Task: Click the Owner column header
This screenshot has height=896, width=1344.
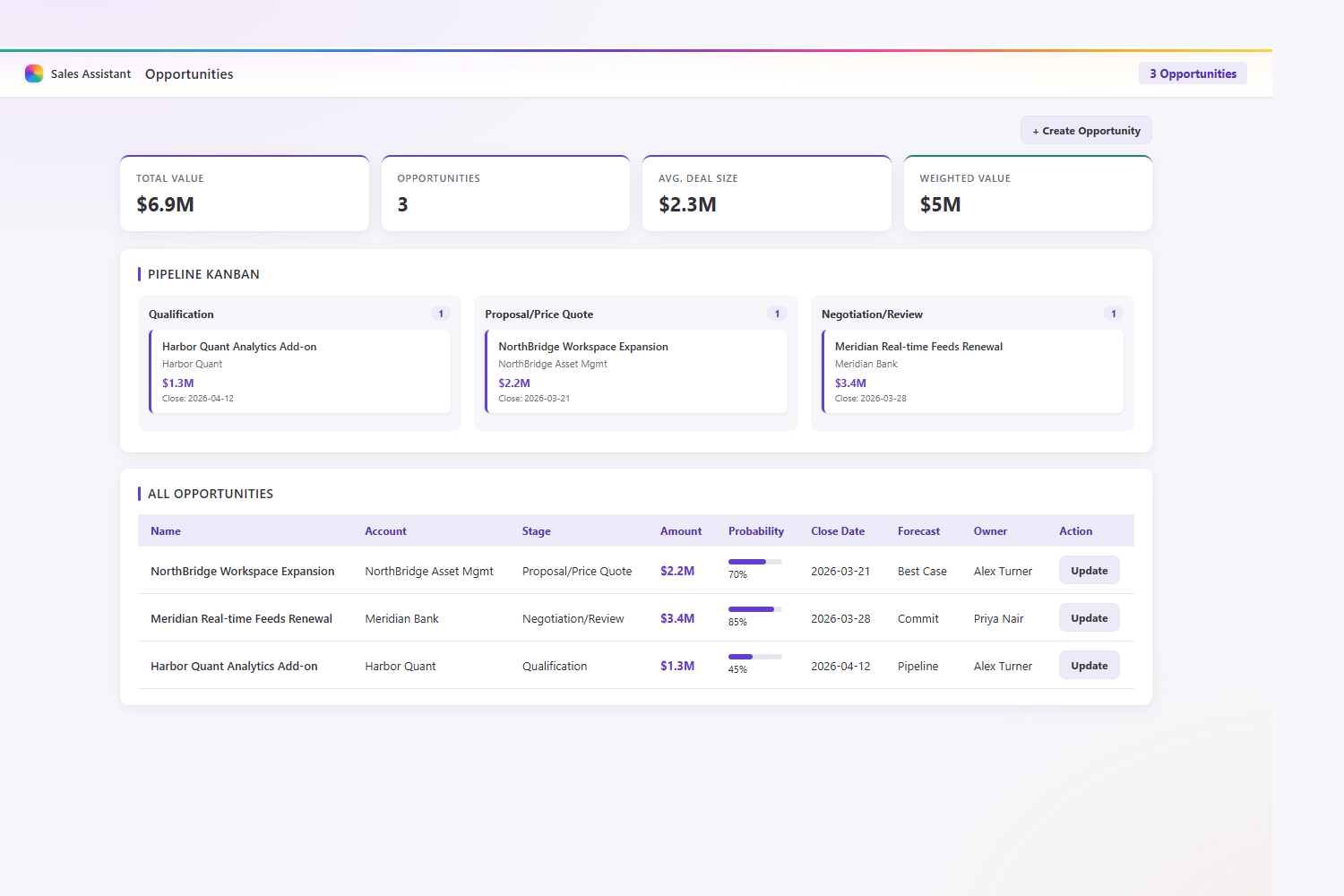Action: 990,531
